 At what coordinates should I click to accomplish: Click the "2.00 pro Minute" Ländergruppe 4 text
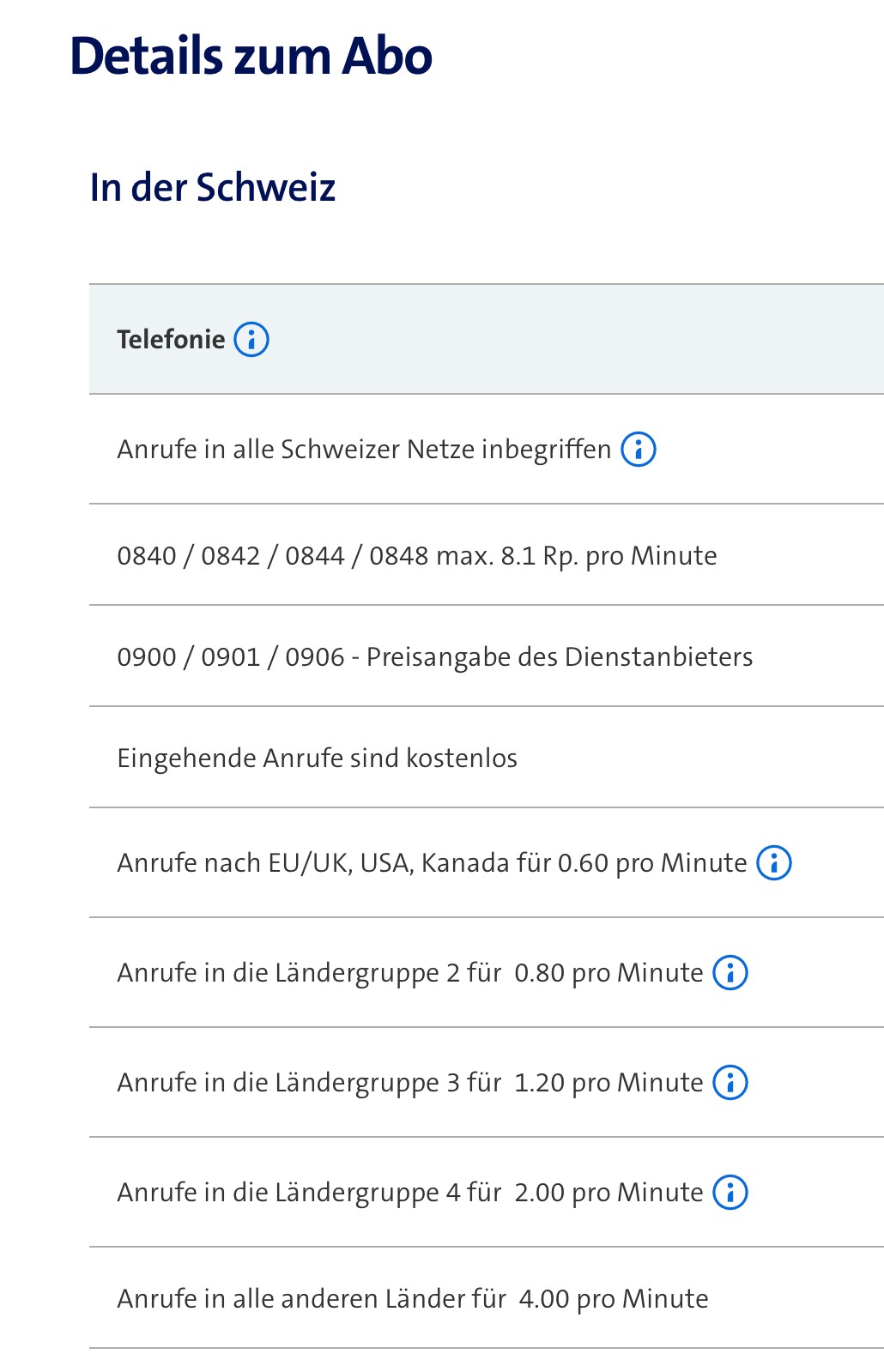click(609, 1193)
